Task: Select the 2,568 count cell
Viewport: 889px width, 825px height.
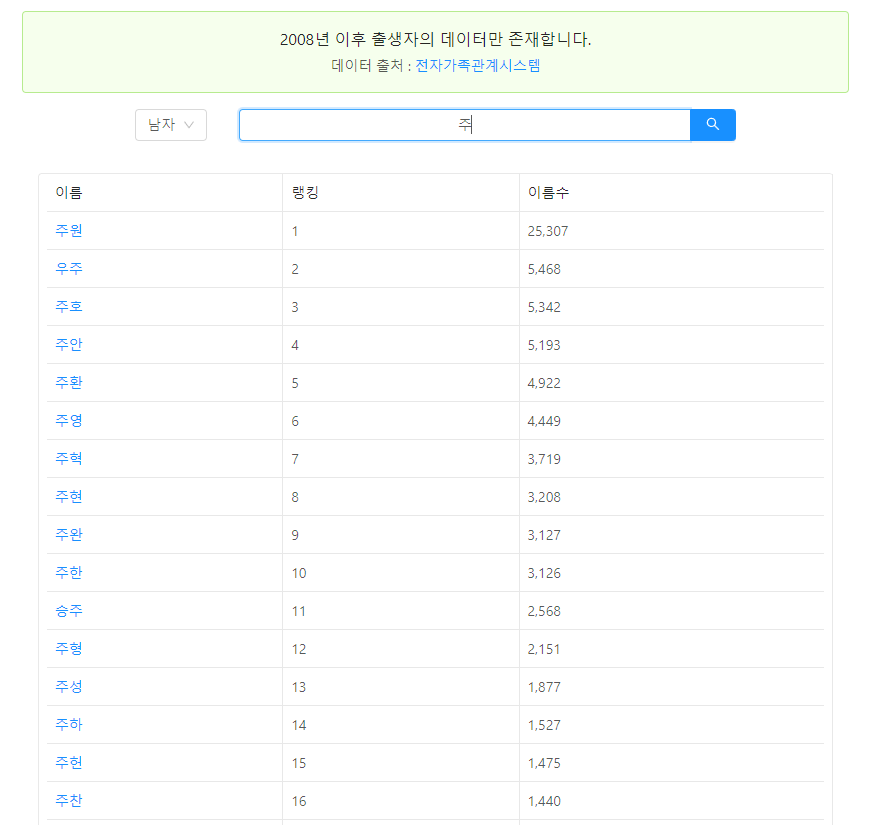Action: click(671, 611)
